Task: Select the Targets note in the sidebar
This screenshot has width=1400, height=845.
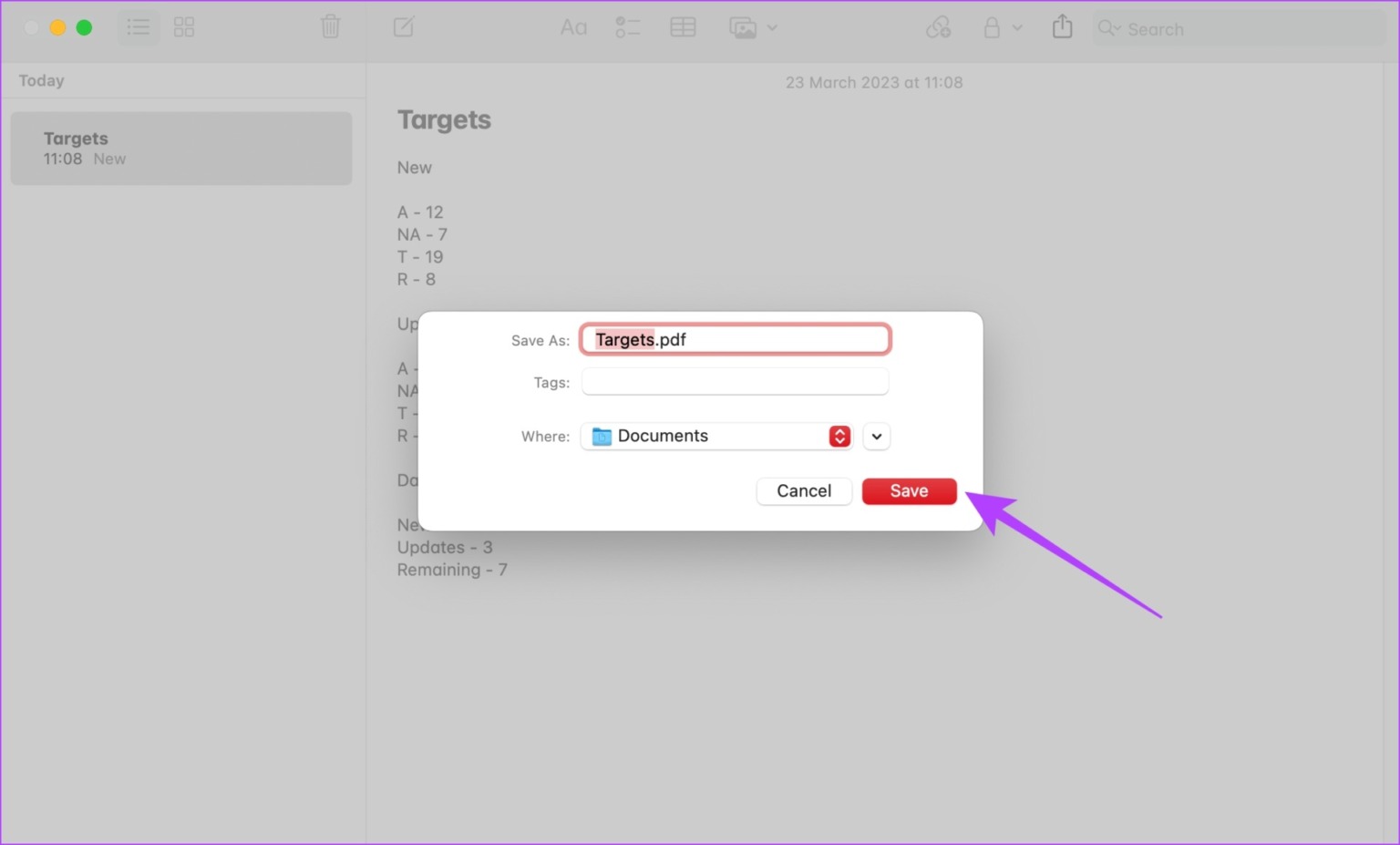Action: [180, 148]
